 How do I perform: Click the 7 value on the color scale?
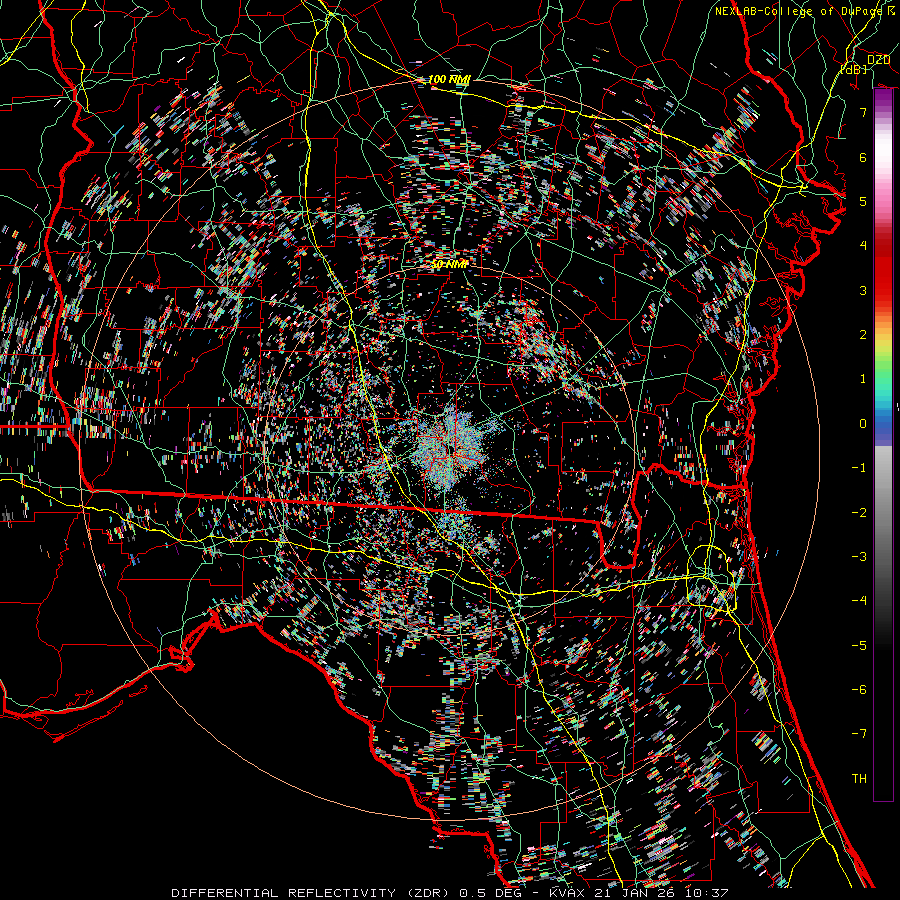tap(863, 112)
